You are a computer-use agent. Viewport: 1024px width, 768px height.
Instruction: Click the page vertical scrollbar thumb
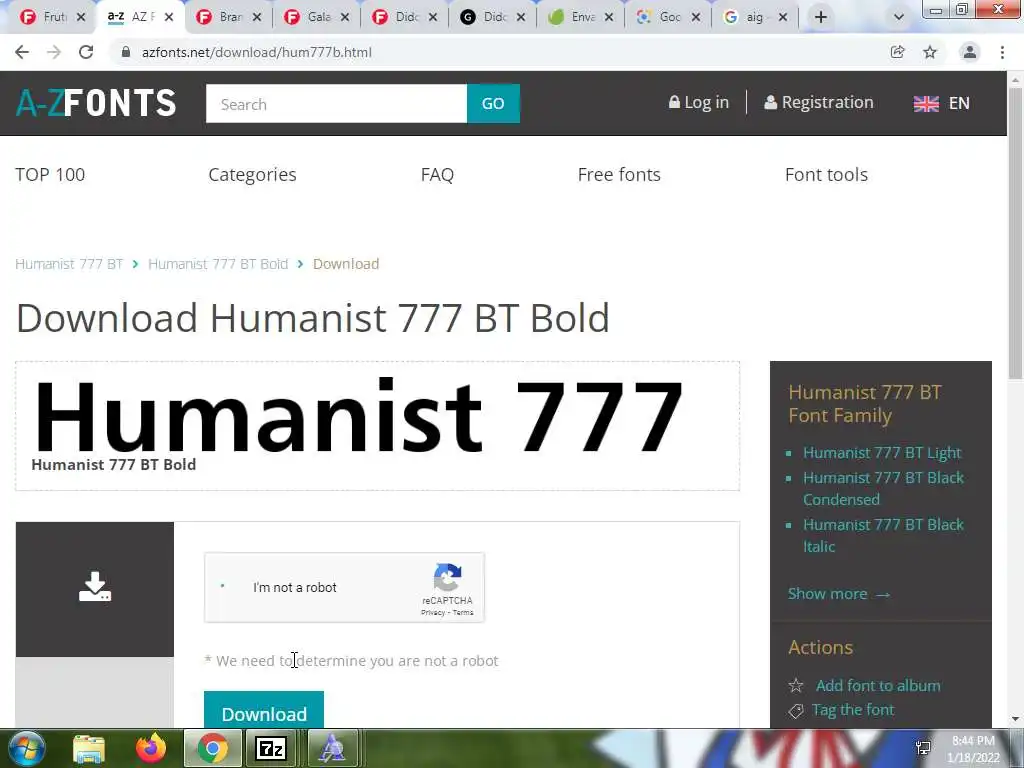[1015, 232]
